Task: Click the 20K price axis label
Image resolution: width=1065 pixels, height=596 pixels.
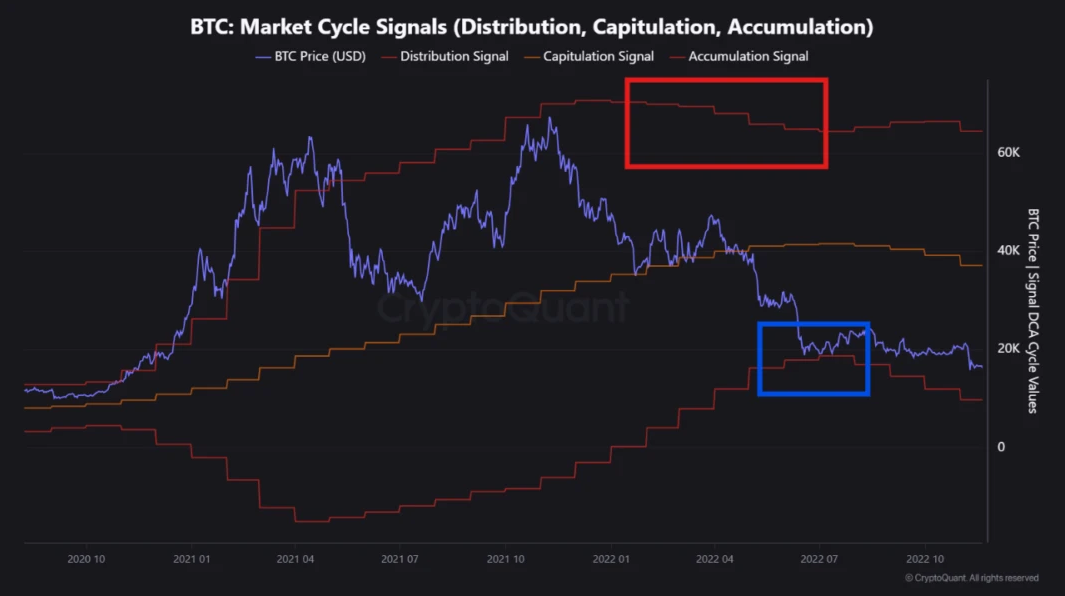Action: [1008, 349]
